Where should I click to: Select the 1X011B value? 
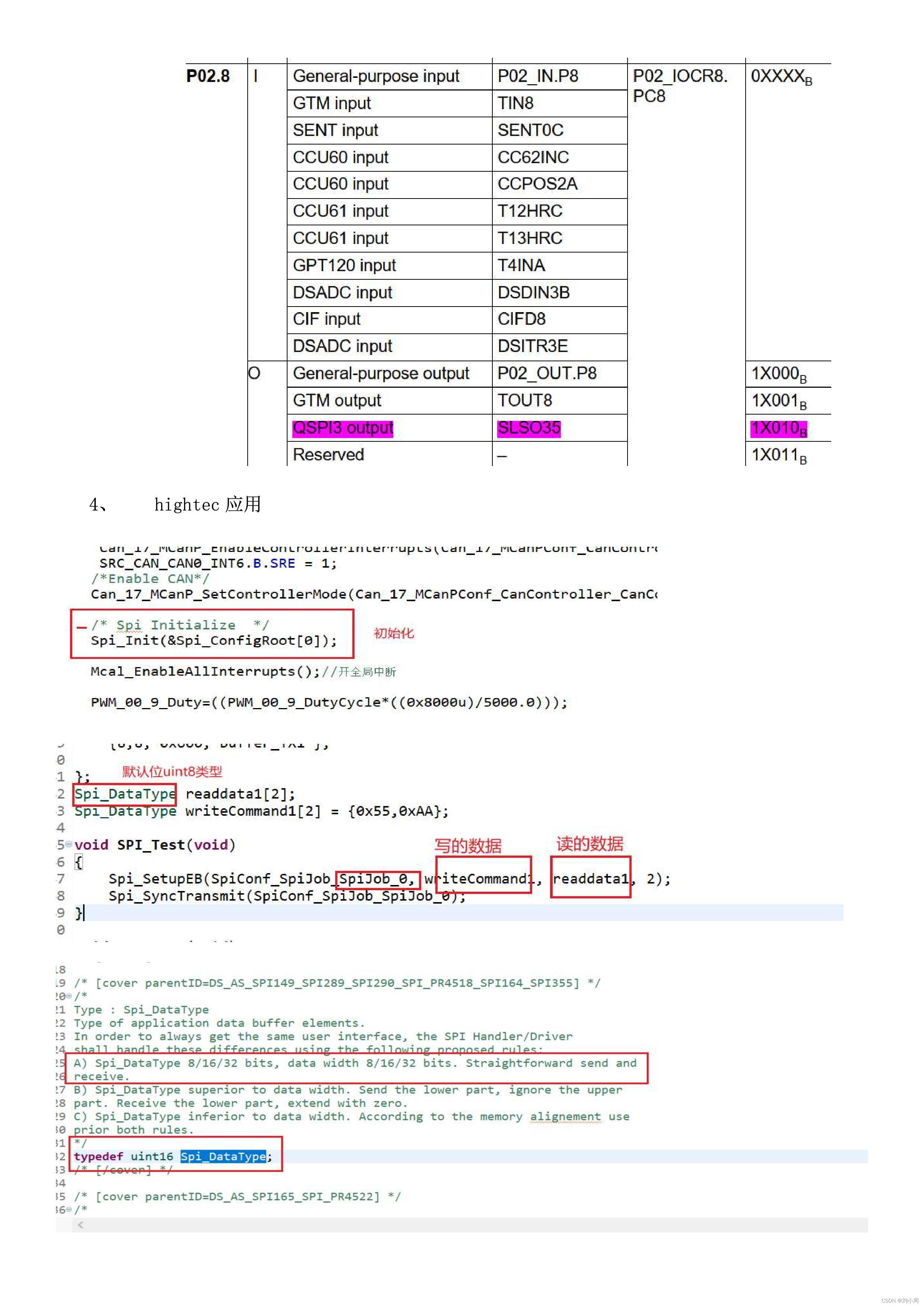coord(778,456)
